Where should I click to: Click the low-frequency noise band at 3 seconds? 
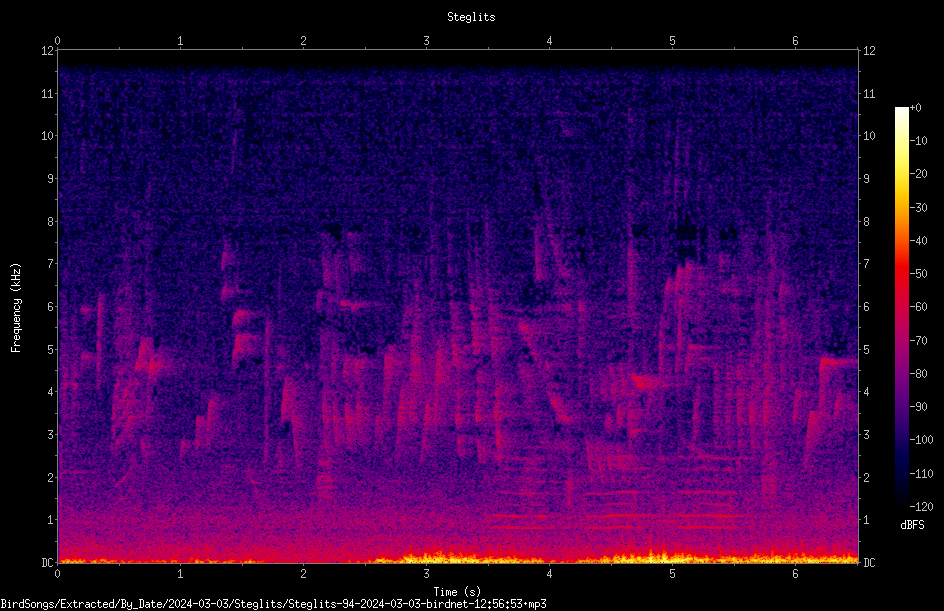[x=426, y=556]
